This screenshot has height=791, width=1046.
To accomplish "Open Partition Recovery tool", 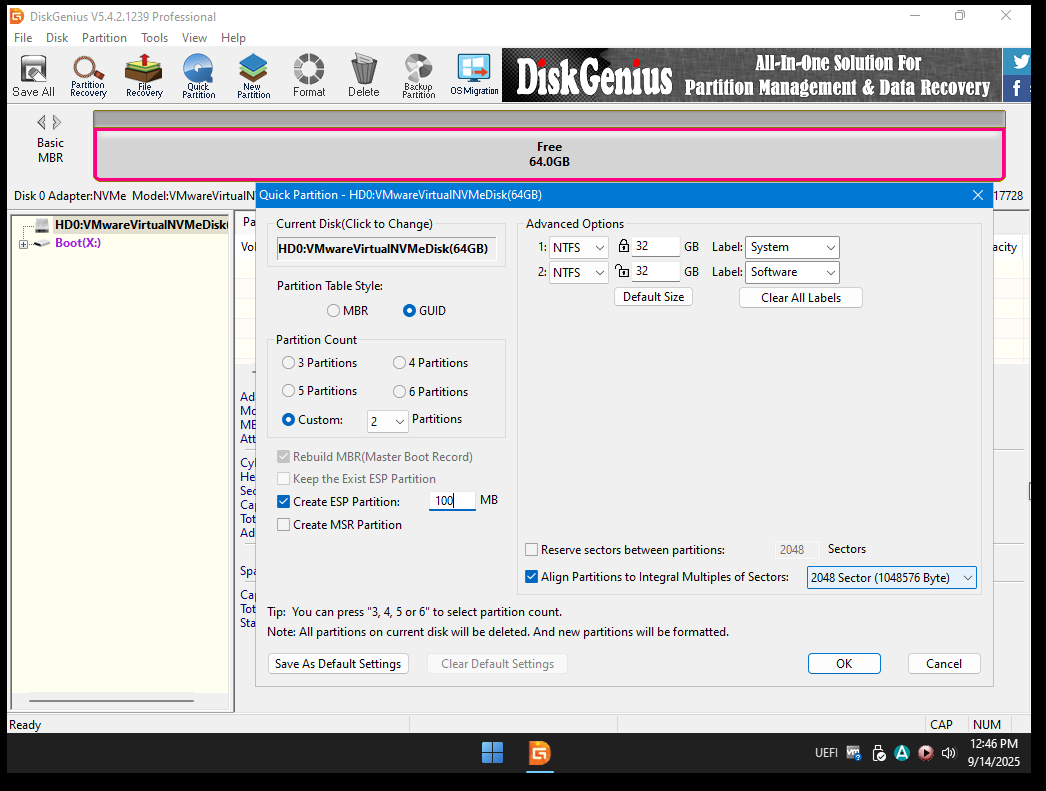I will 88,76.
